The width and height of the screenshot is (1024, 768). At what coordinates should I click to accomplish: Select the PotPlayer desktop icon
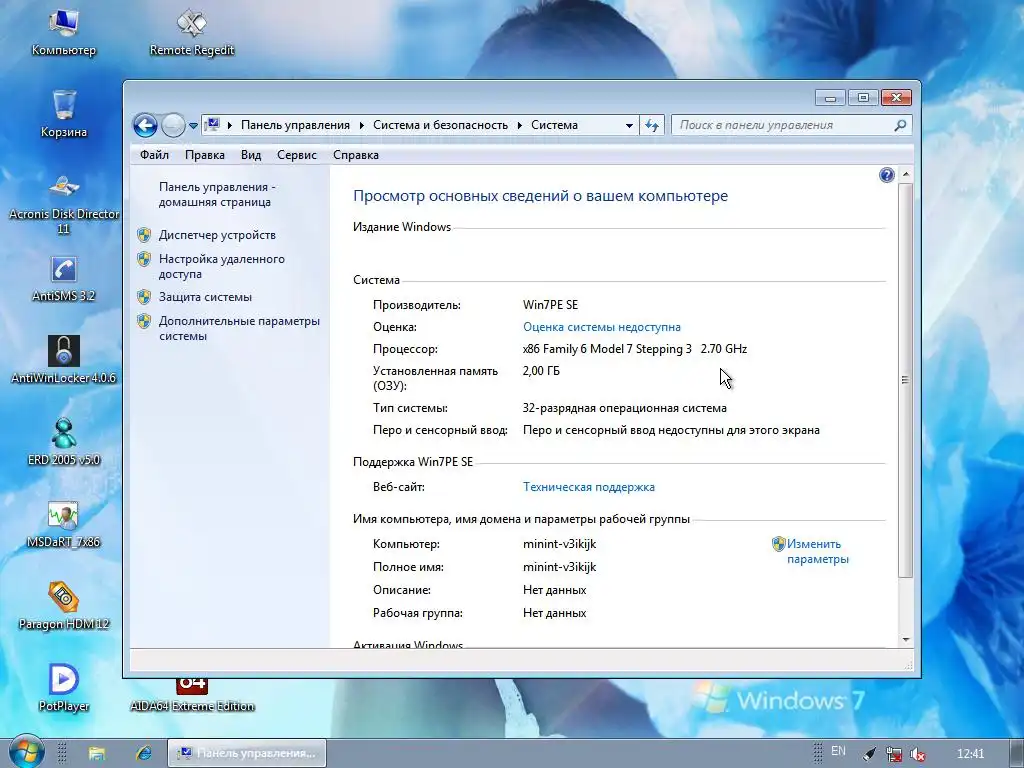tap(63, 688)
